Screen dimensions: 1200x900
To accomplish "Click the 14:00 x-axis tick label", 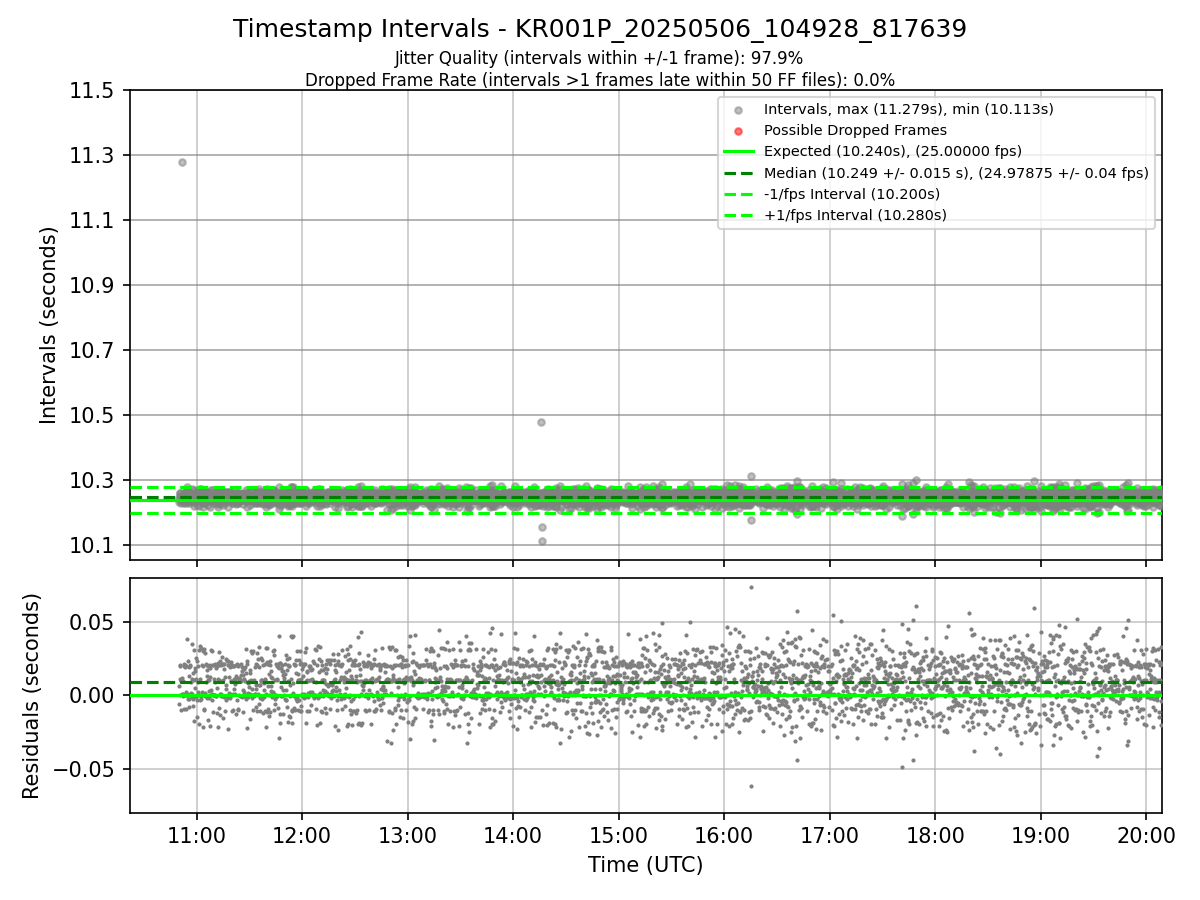I will [513, 835].
